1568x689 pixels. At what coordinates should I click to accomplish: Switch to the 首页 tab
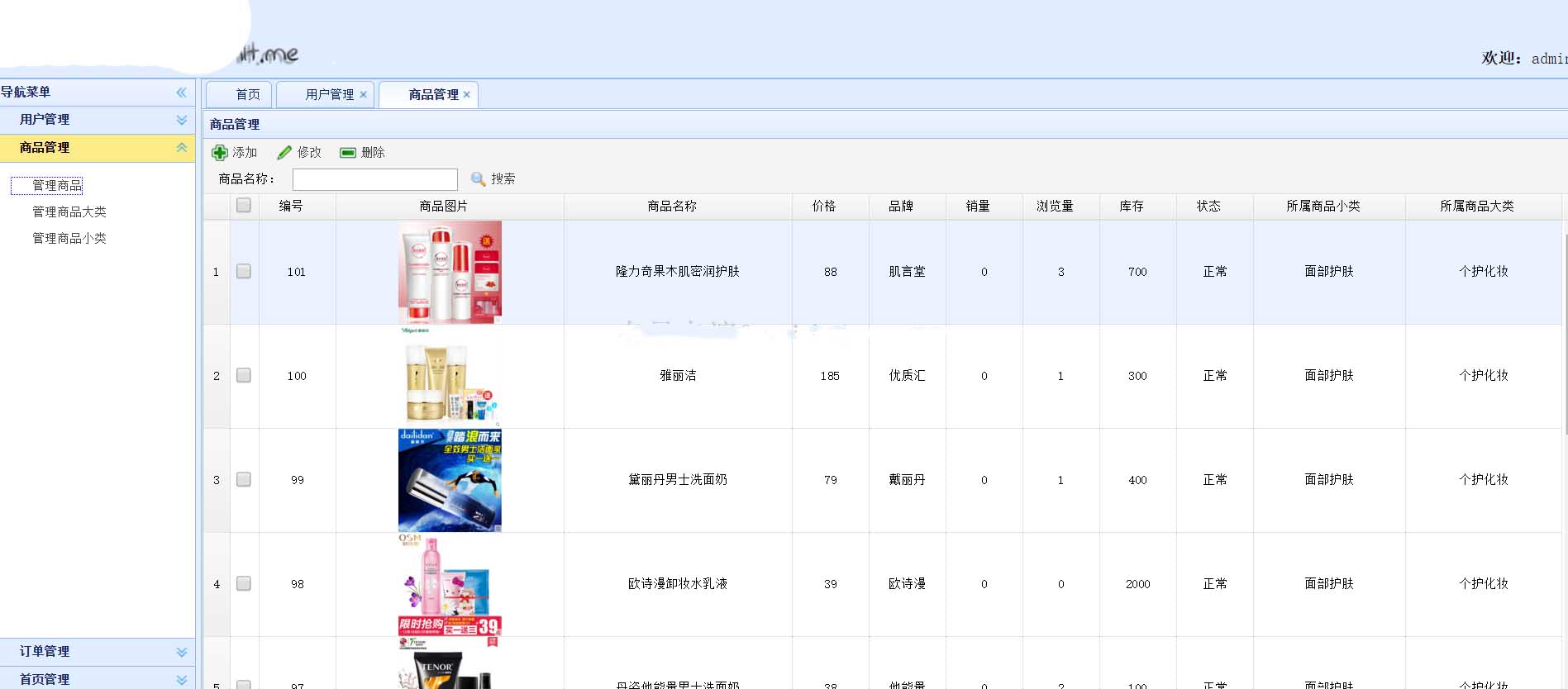(247, 95)
